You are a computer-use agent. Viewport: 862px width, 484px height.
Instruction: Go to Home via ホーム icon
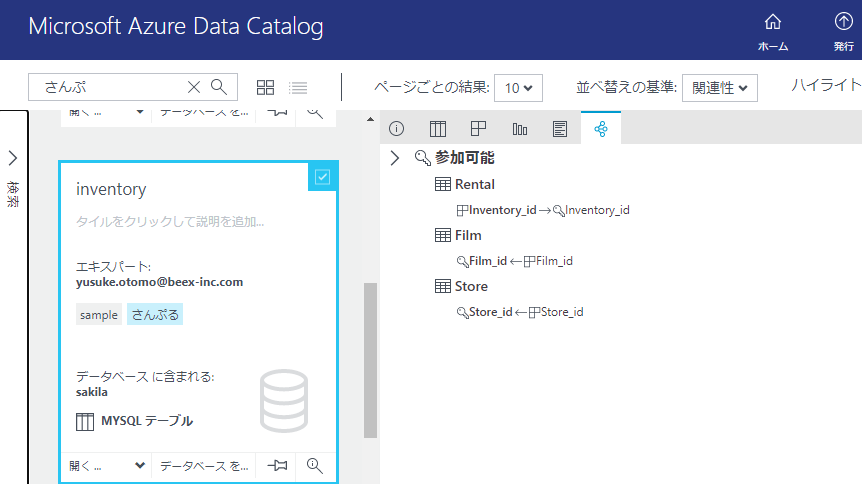[x=772, y=32]
